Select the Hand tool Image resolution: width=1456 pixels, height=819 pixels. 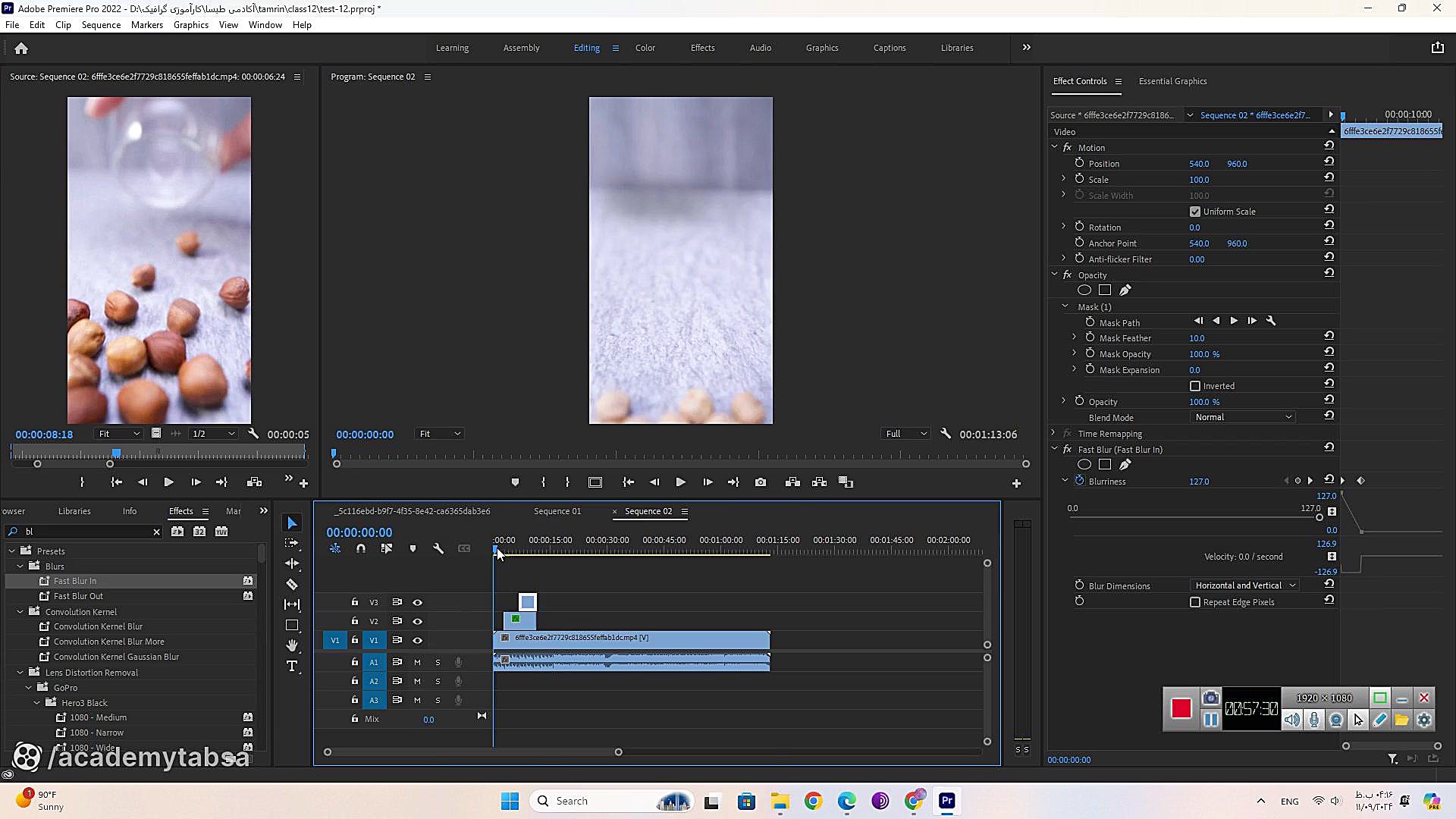coord(292,645)
